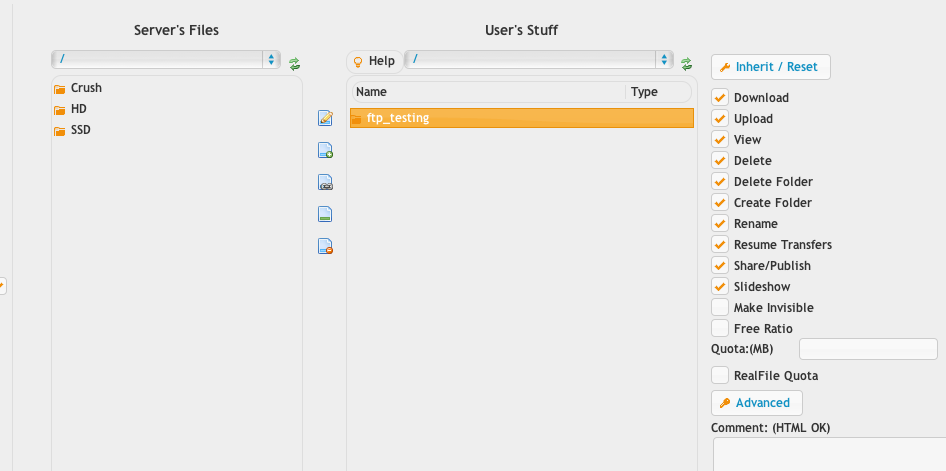Click the remove item icon with orange minus
The height and width of the screenshot is (471, 946).
pos(325,246)
